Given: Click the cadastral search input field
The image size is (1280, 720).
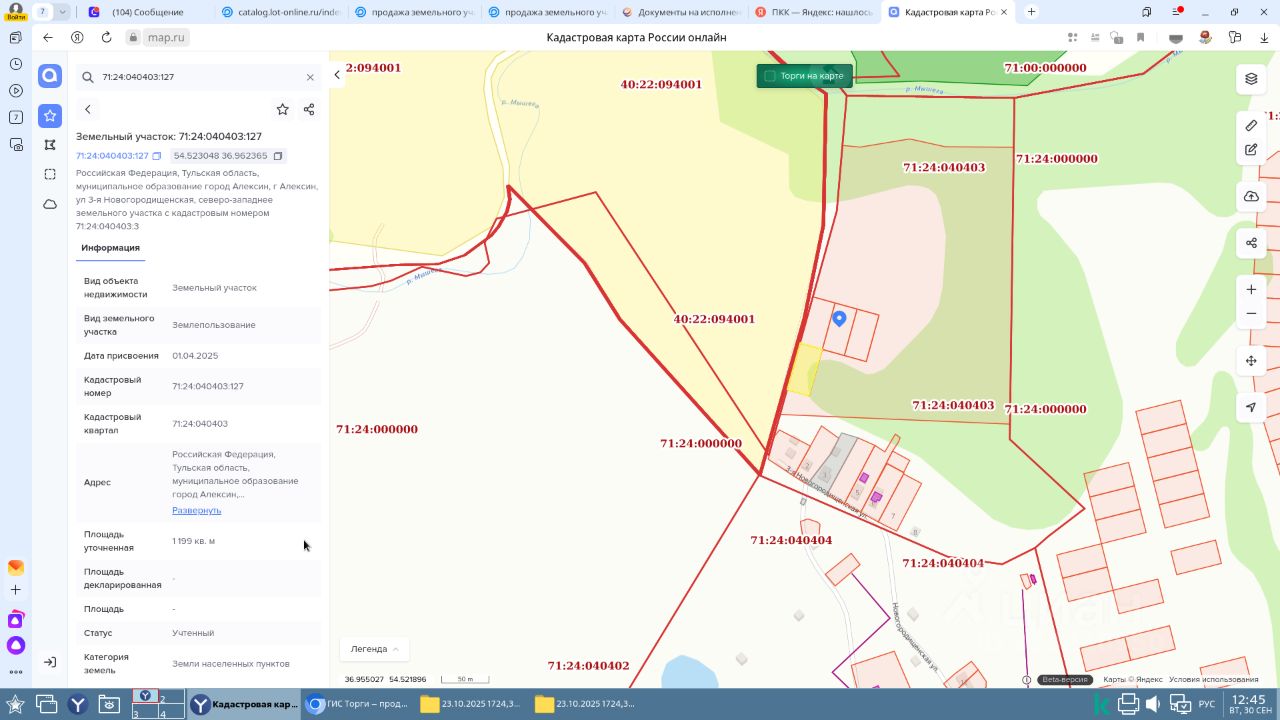Looking at the screenshot, I should [198, 77].
